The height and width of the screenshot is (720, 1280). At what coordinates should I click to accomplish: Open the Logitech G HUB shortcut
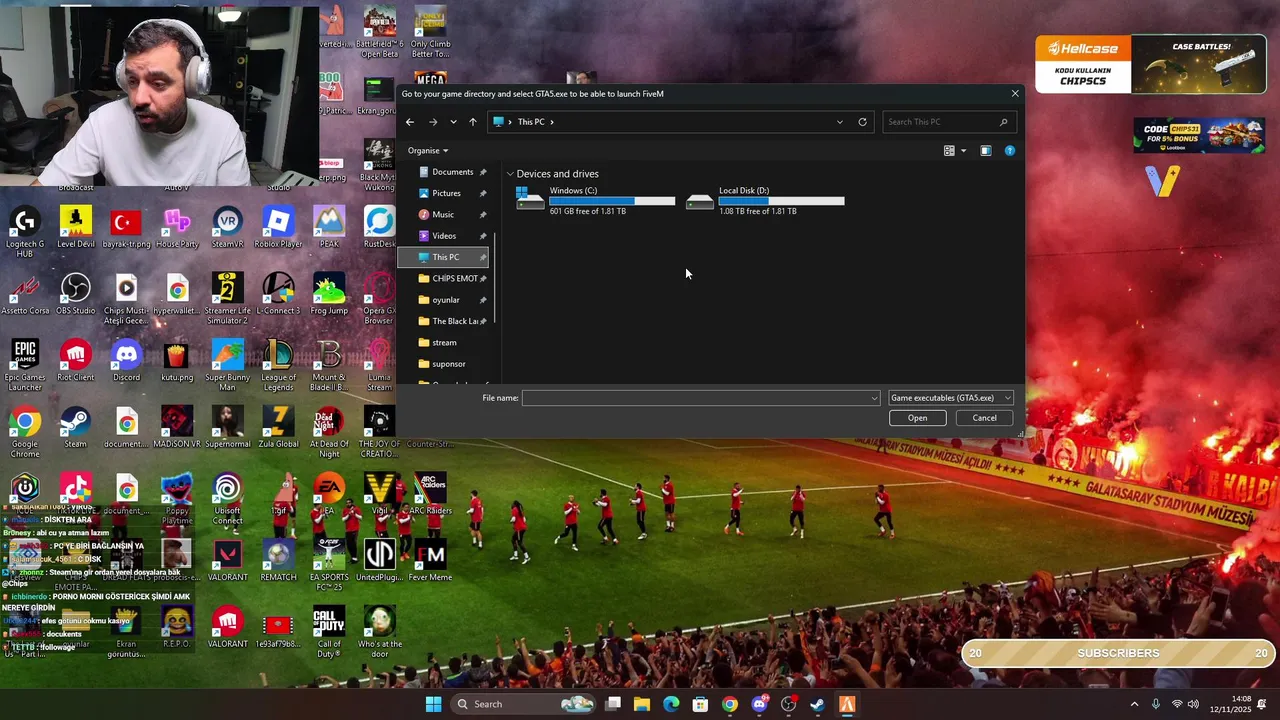click(25, 232)
